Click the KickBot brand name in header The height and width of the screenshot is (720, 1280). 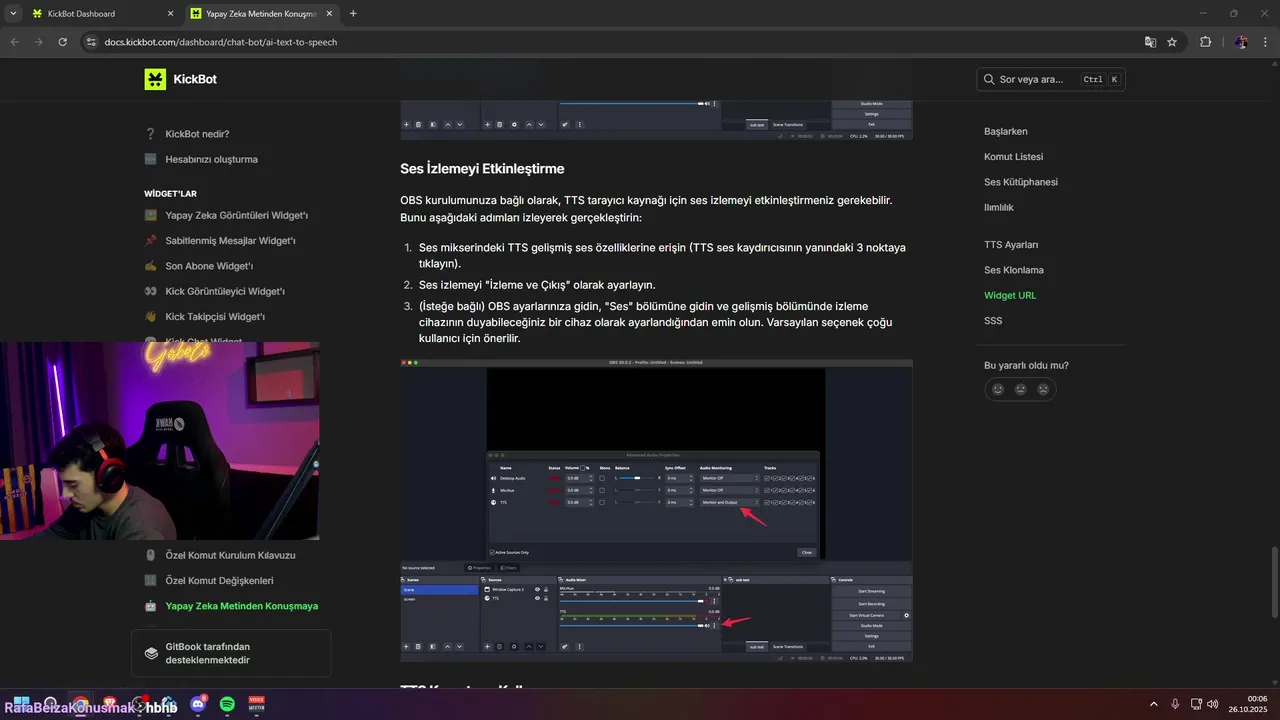pyautogui.click(x=194, y=79)
